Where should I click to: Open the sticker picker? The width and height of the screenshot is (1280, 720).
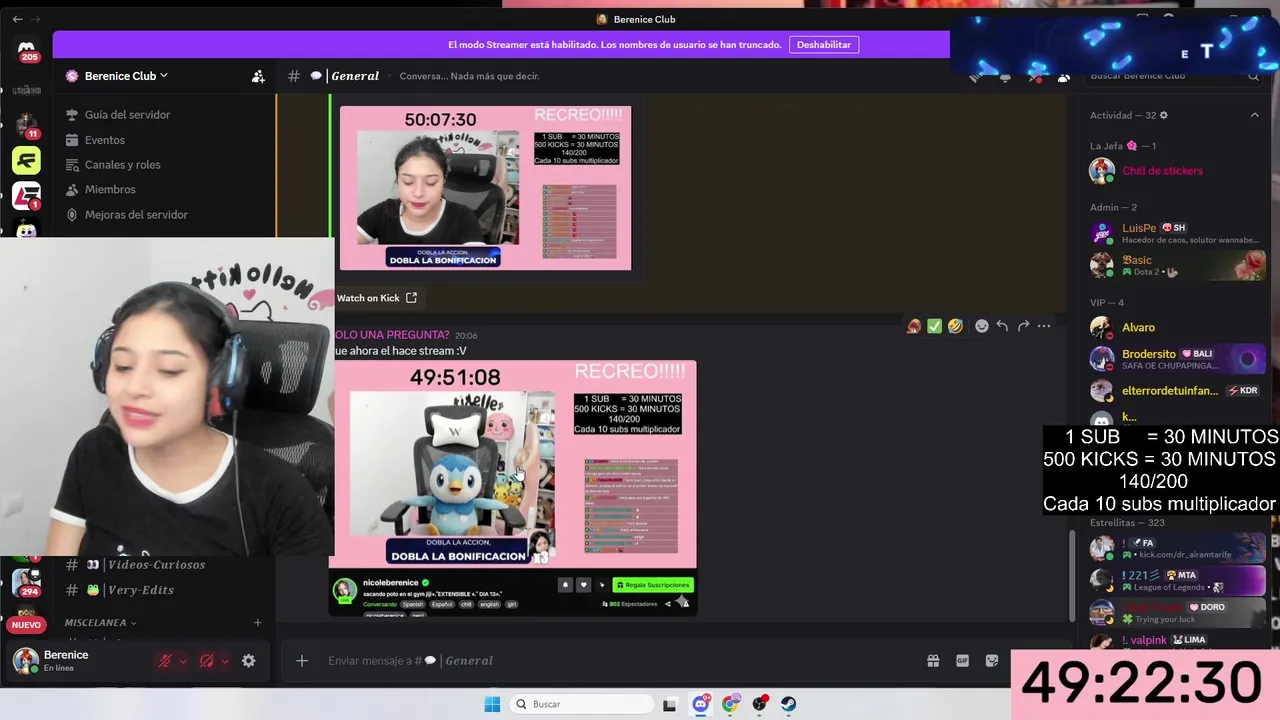(991, 661)
